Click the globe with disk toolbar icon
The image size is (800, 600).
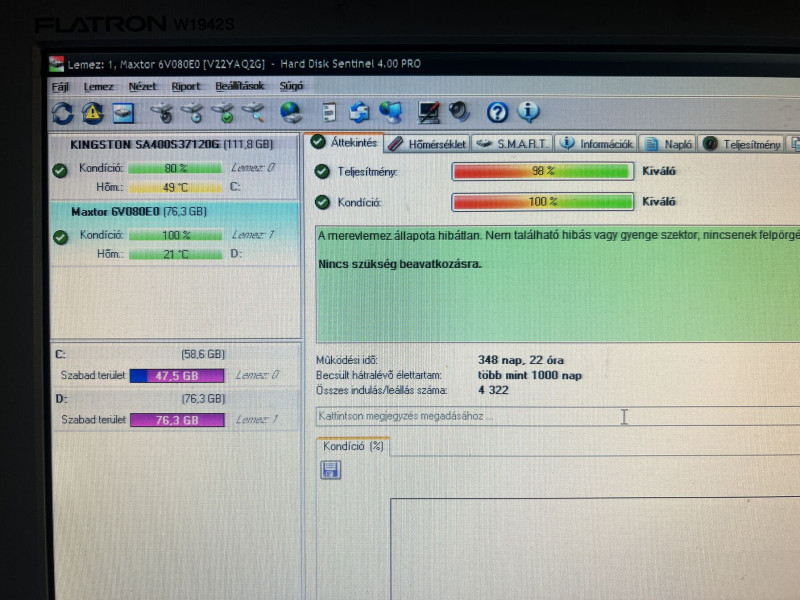[291, 112]
